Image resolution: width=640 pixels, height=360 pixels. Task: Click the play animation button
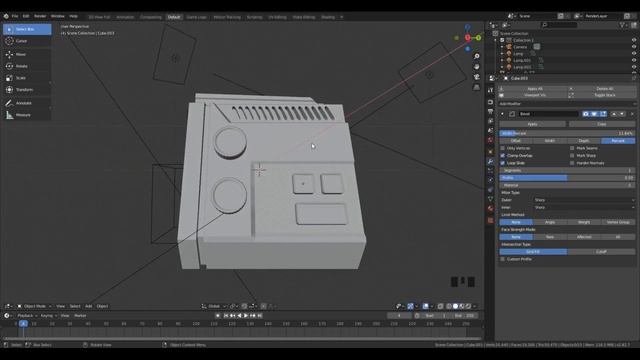click(246, 316)
